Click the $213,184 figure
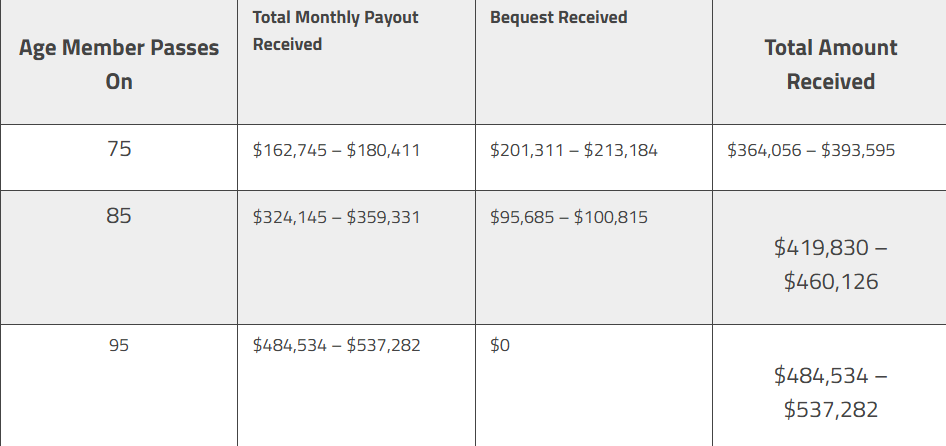The width and height of the screenshot is (946, 446). pos(621,150)
